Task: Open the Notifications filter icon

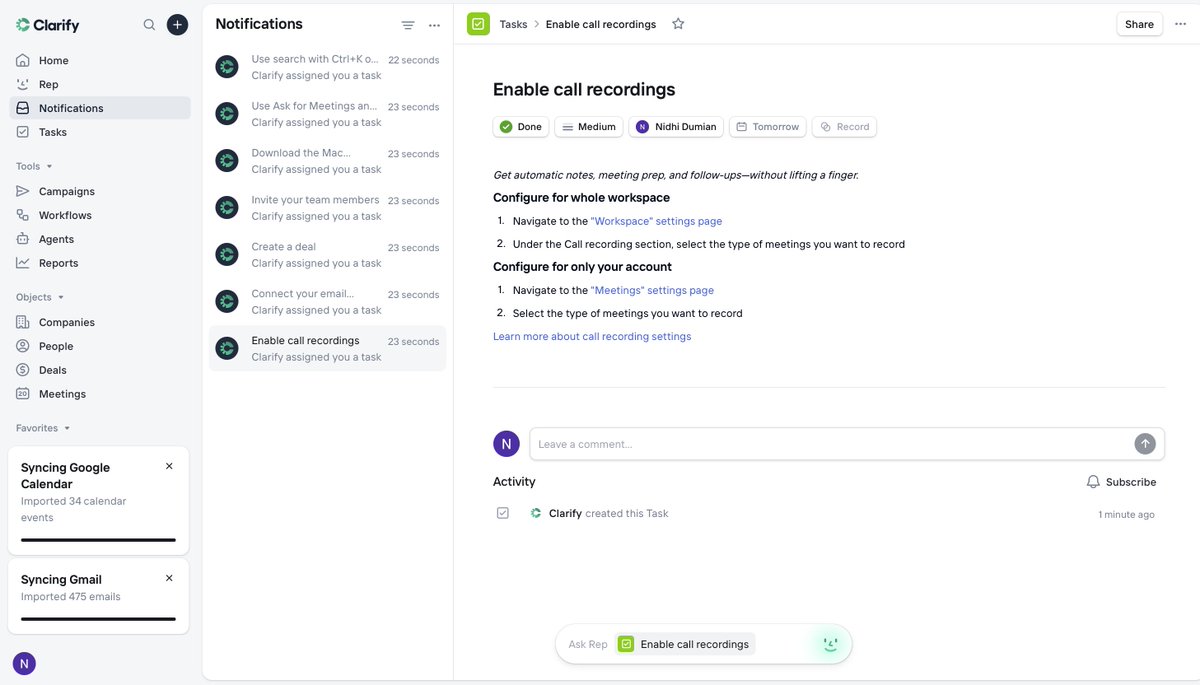Action: coord(408,25)
